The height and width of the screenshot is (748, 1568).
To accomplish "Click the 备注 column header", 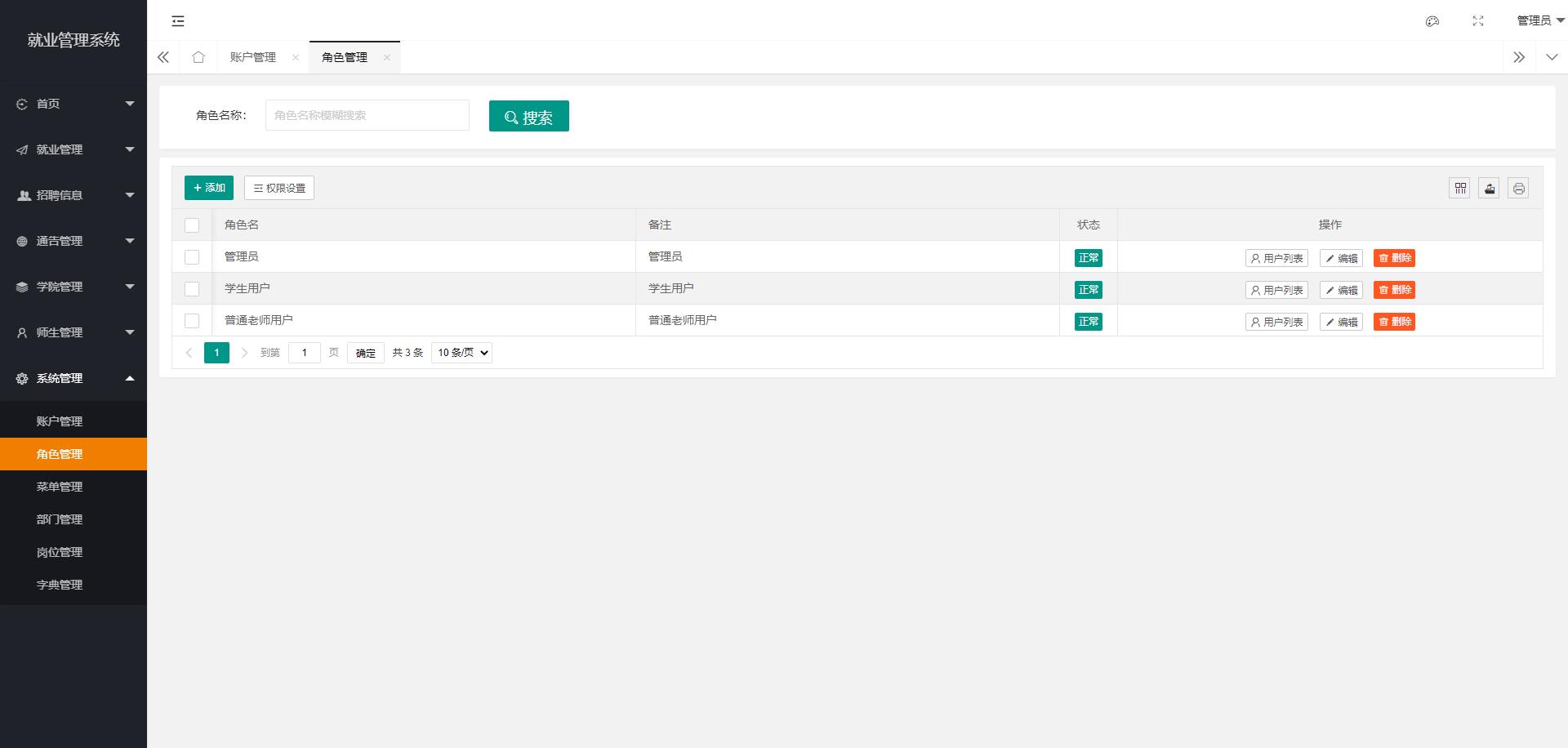I will point(848,225).
